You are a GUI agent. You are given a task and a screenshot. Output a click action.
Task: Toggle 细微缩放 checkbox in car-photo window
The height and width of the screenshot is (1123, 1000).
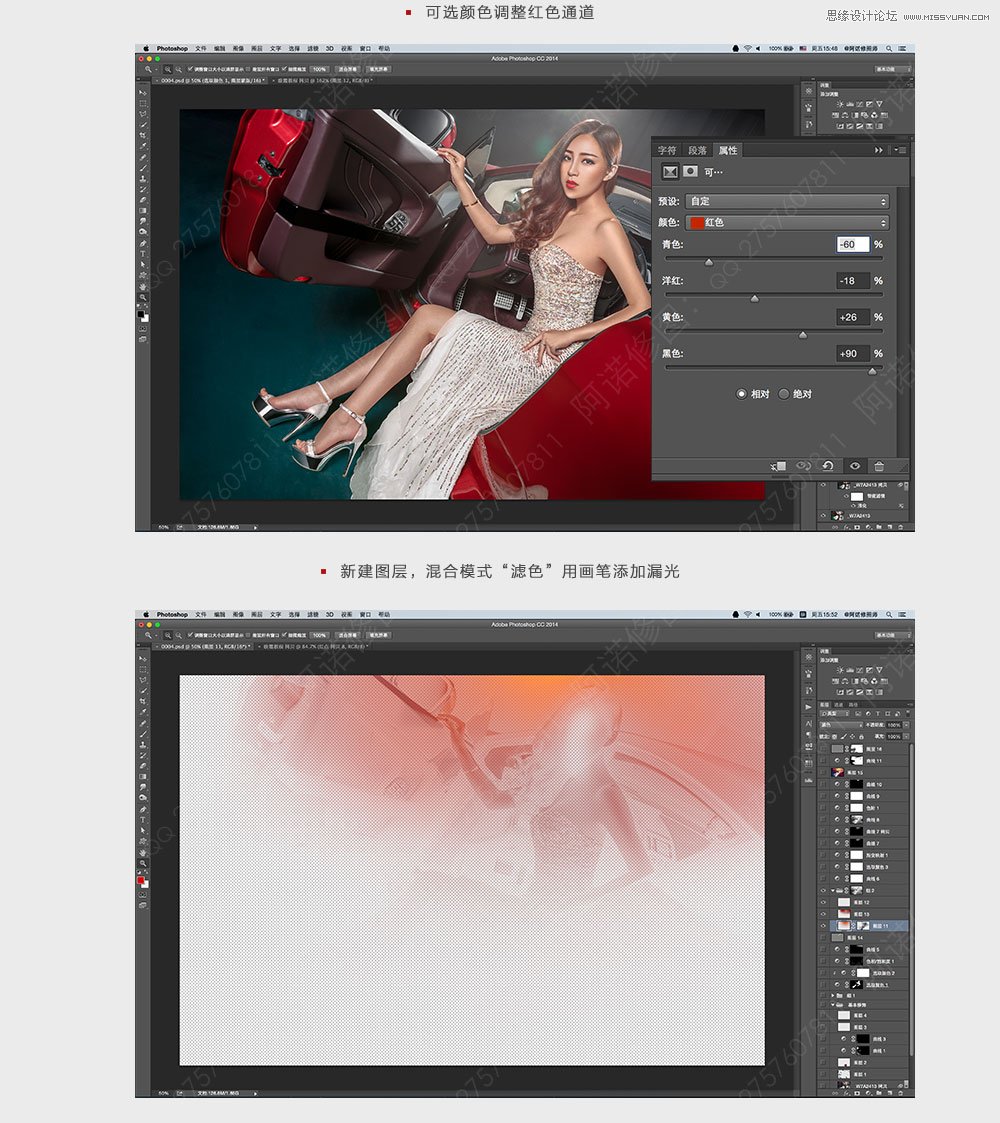click(x=284, y=69)
